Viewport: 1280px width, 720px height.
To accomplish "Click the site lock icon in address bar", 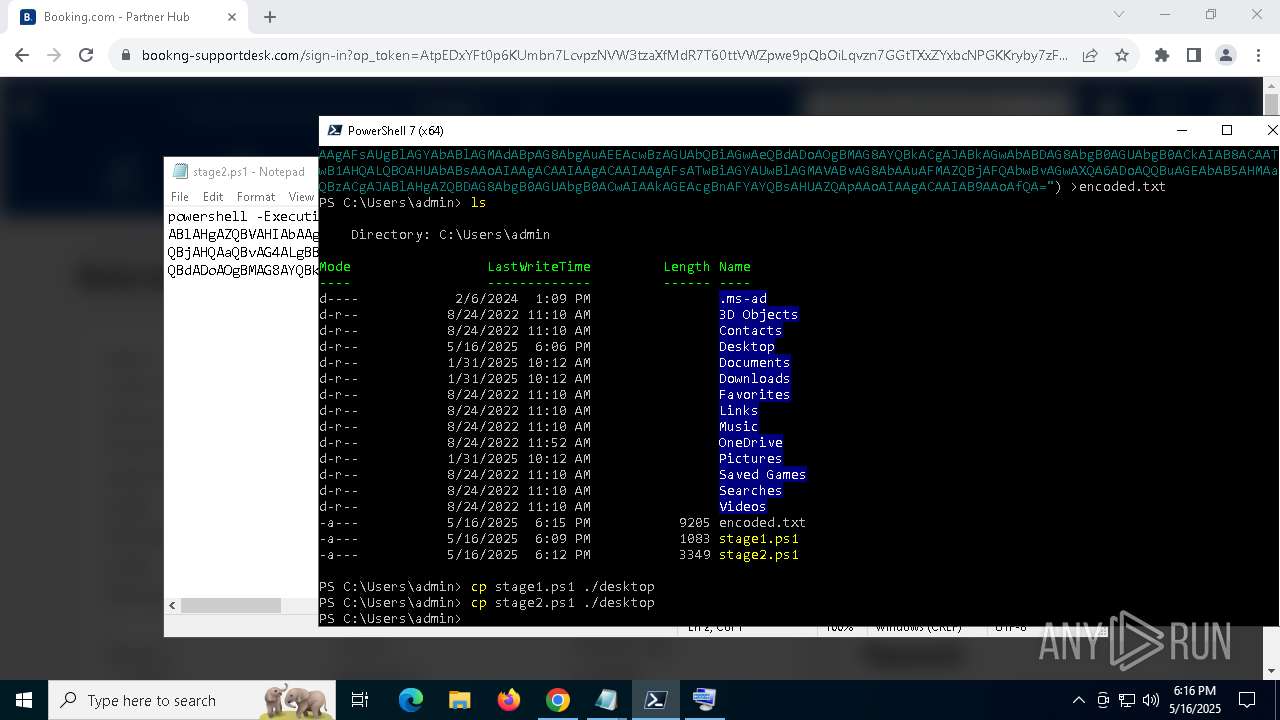I will coord(126,56).
